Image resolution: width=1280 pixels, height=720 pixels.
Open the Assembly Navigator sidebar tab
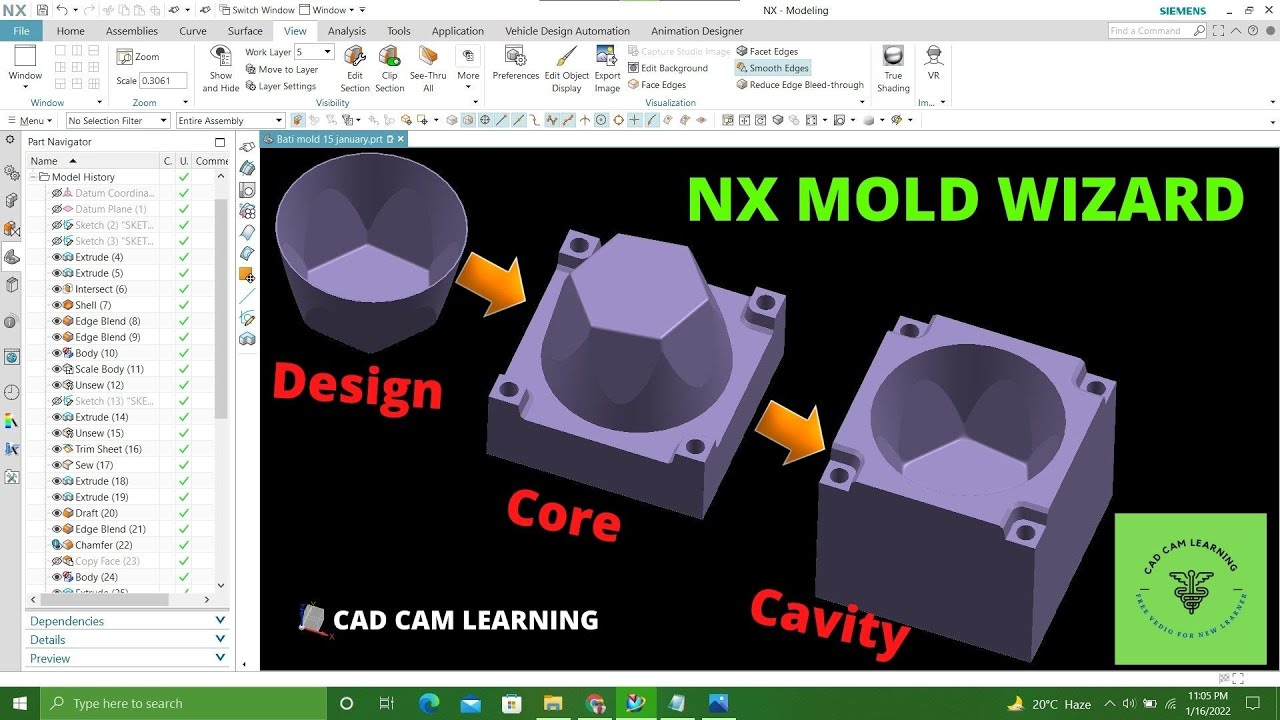tap(11, 200)
